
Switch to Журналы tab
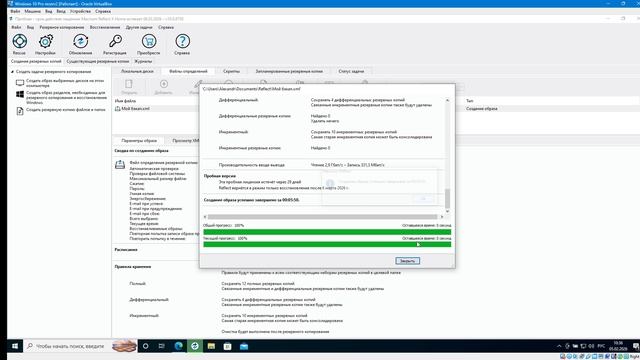coord(143,61)
